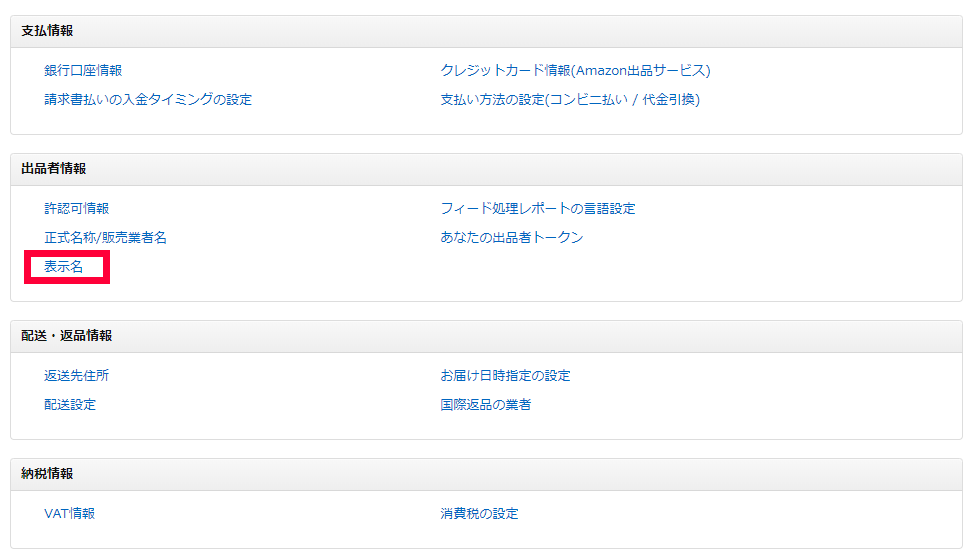Click the 国際返品の業者 link
This screenshot has width=976, height=560.
[485, 404]
